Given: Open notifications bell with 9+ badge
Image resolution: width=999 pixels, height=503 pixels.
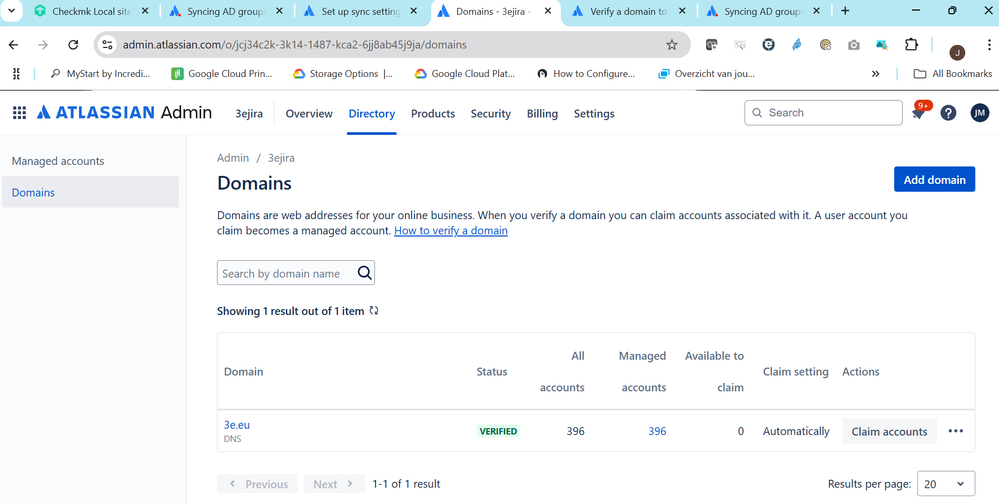Looking at the screenshot, I should pyautogui.click(x=918, y=113).
